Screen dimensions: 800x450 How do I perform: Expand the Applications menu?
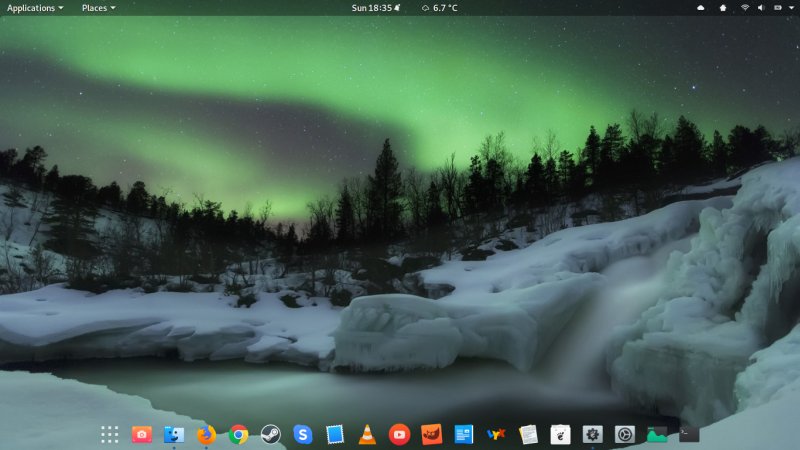coord(35,8)
